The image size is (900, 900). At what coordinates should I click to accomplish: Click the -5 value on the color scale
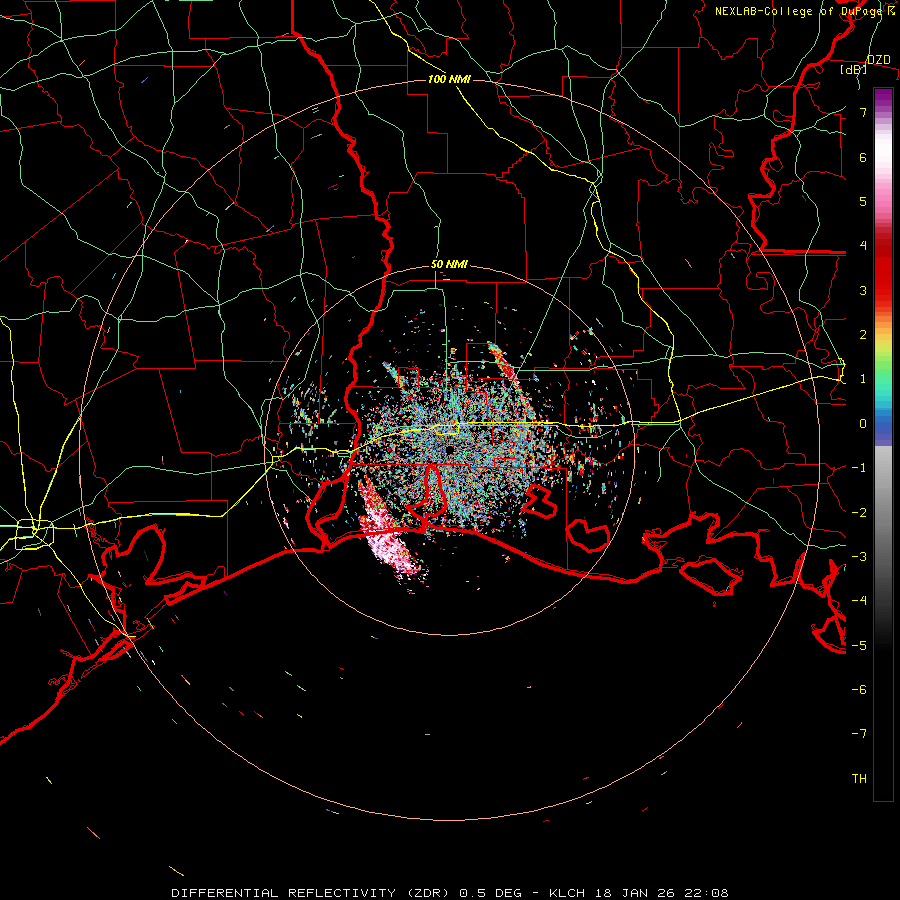(x=859, y=645)
